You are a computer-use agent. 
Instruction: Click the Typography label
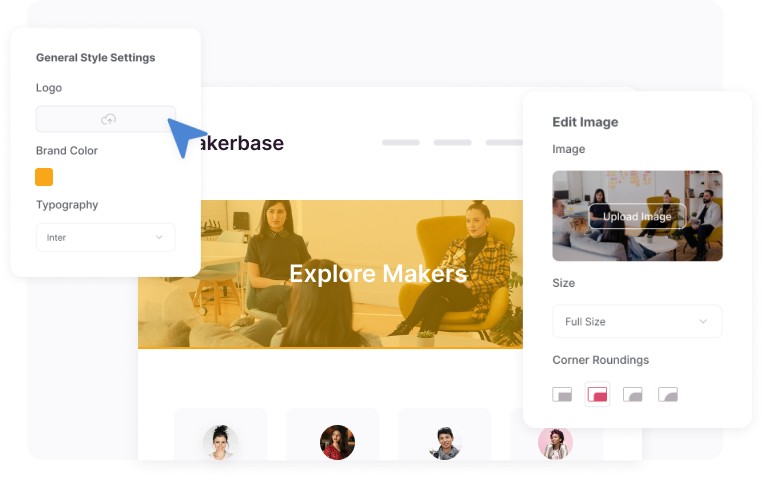[67, 205]
